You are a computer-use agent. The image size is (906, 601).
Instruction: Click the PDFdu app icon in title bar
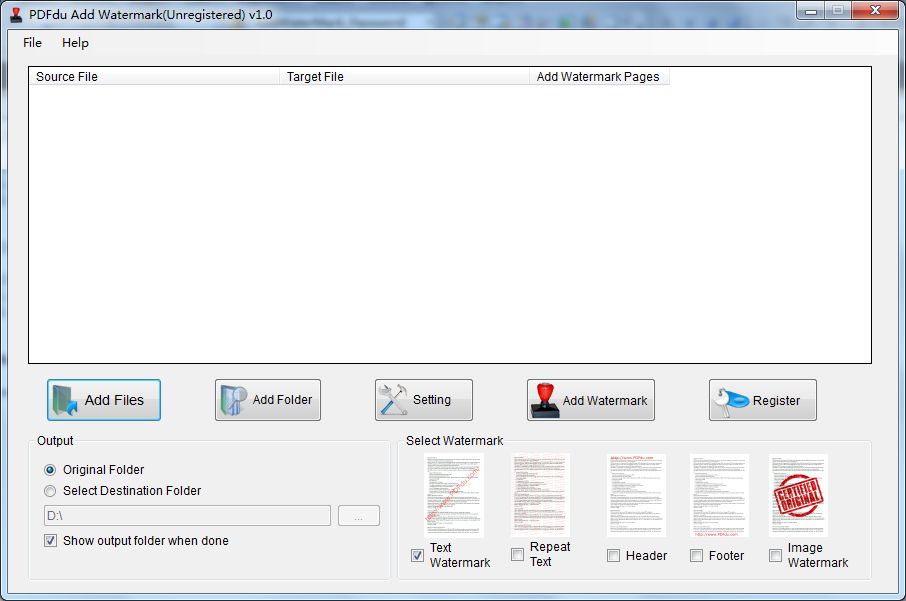[16, 15]
